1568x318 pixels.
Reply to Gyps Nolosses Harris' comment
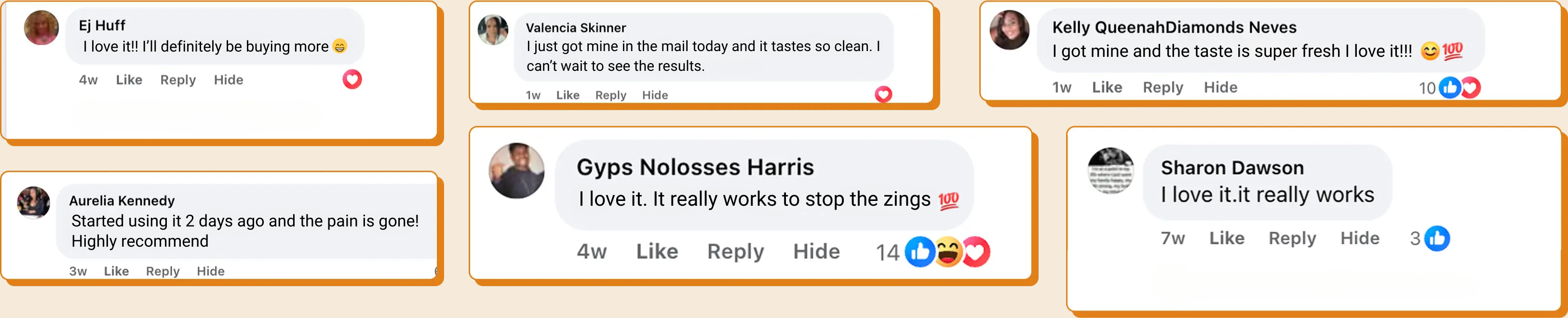(x=735, y=252)
